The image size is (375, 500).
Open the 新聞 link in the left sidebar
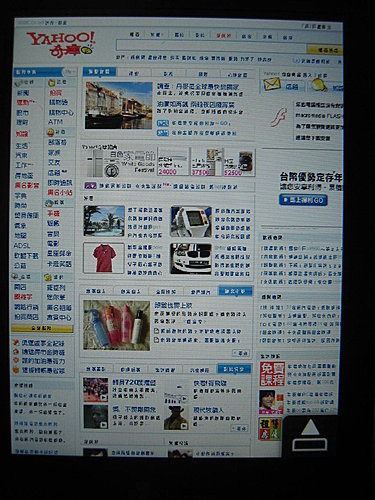[x=23, y=93]
